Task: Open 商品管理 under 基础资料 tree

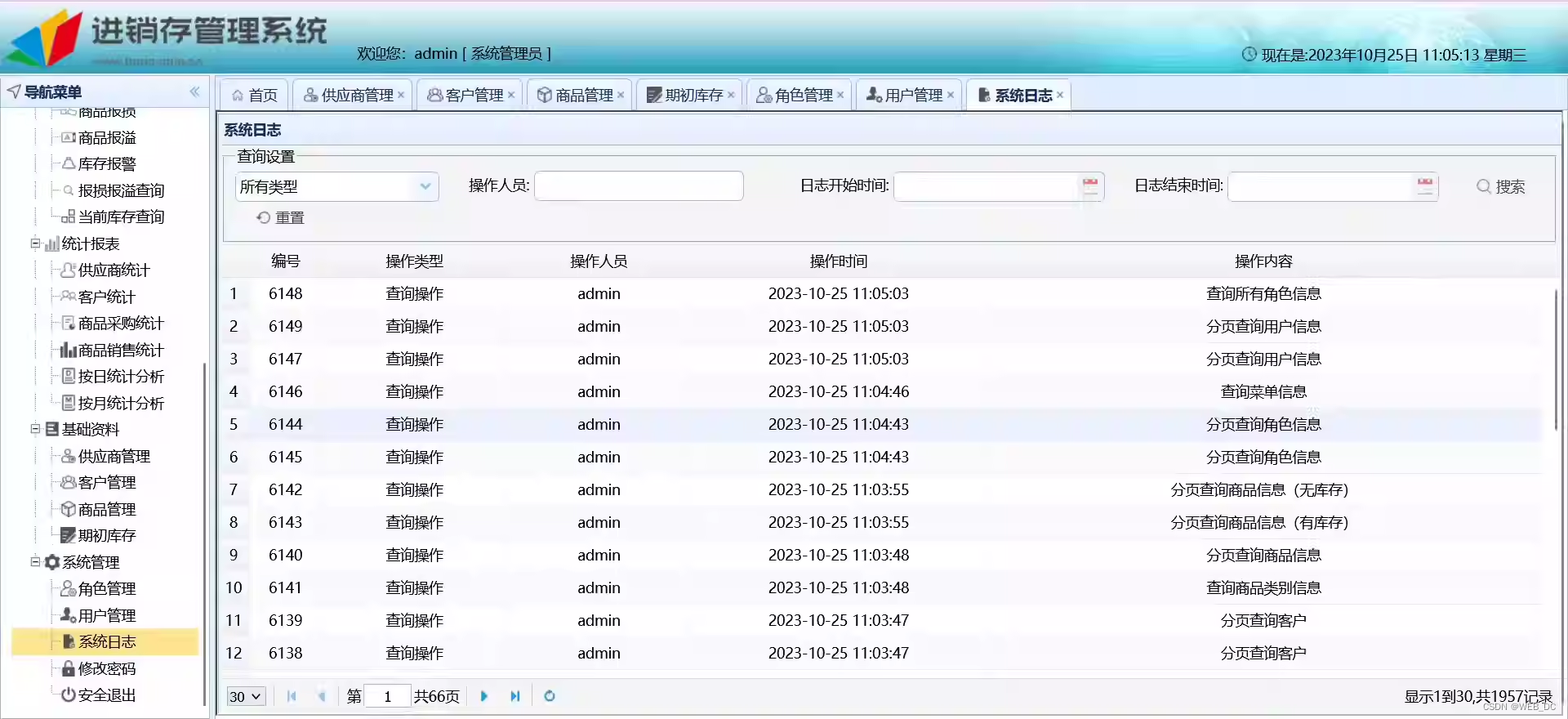Action: 106,509
